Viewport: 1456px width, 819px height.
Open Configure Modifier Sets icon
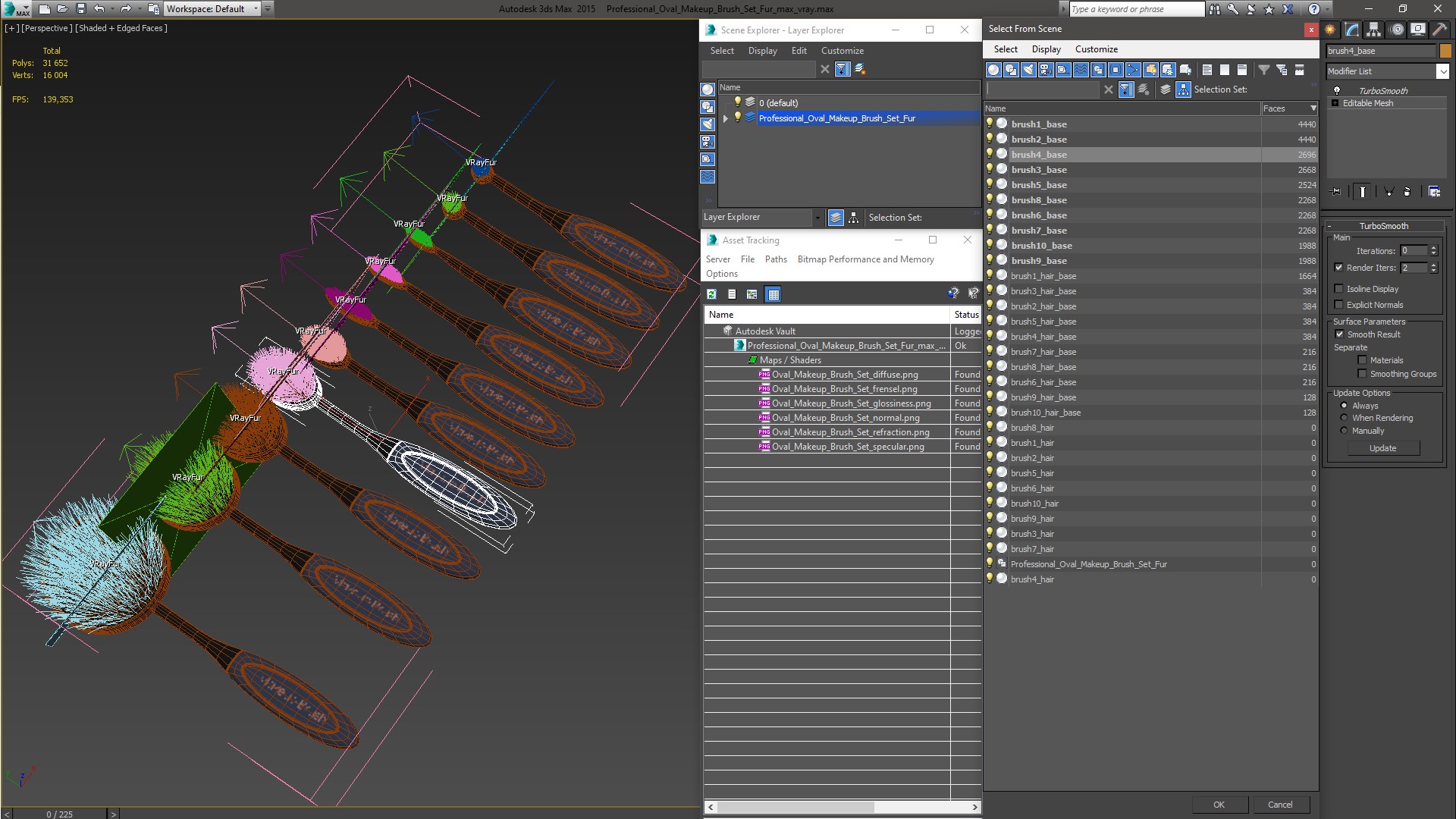coord(1435,192)
